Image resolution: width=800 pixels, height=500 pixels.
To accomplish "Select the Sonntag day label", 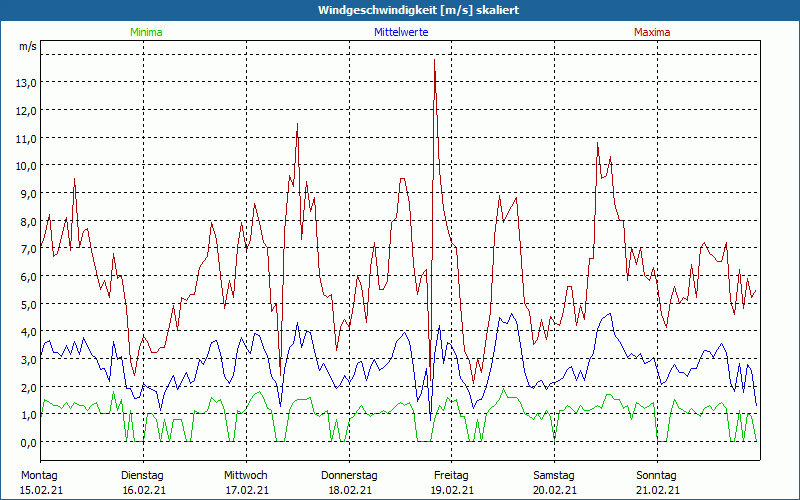I will (x=656, y=475).
